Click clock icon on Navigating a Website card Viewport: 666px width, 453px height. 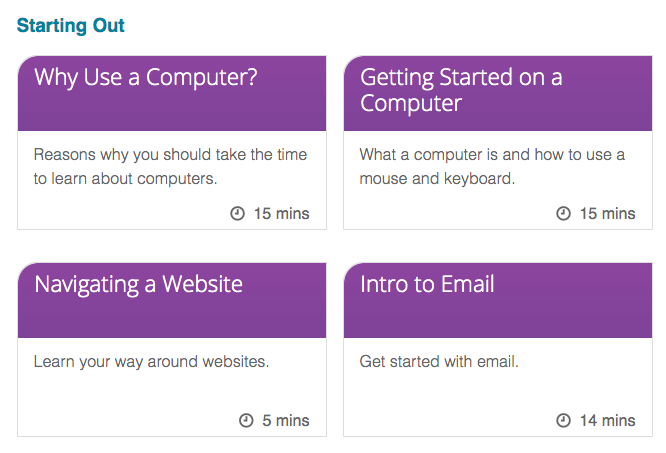click(x=246, y=420)
